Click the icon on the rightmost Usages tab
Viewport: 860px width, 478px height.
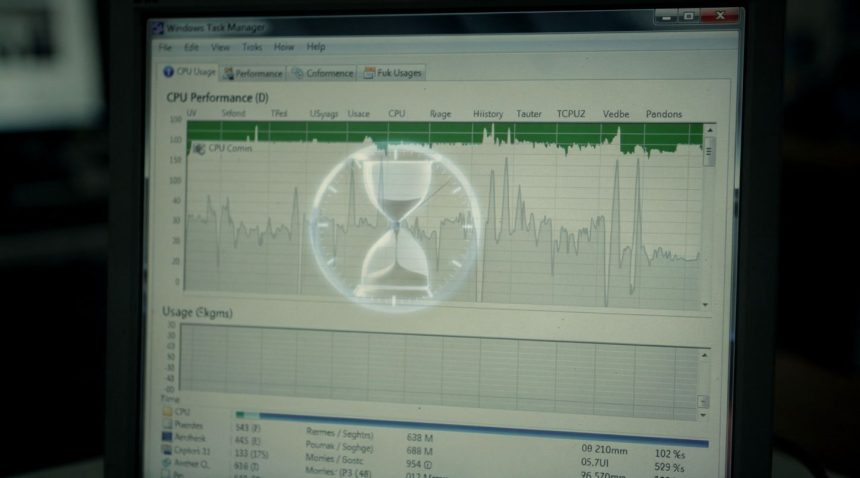pos(369,73)
